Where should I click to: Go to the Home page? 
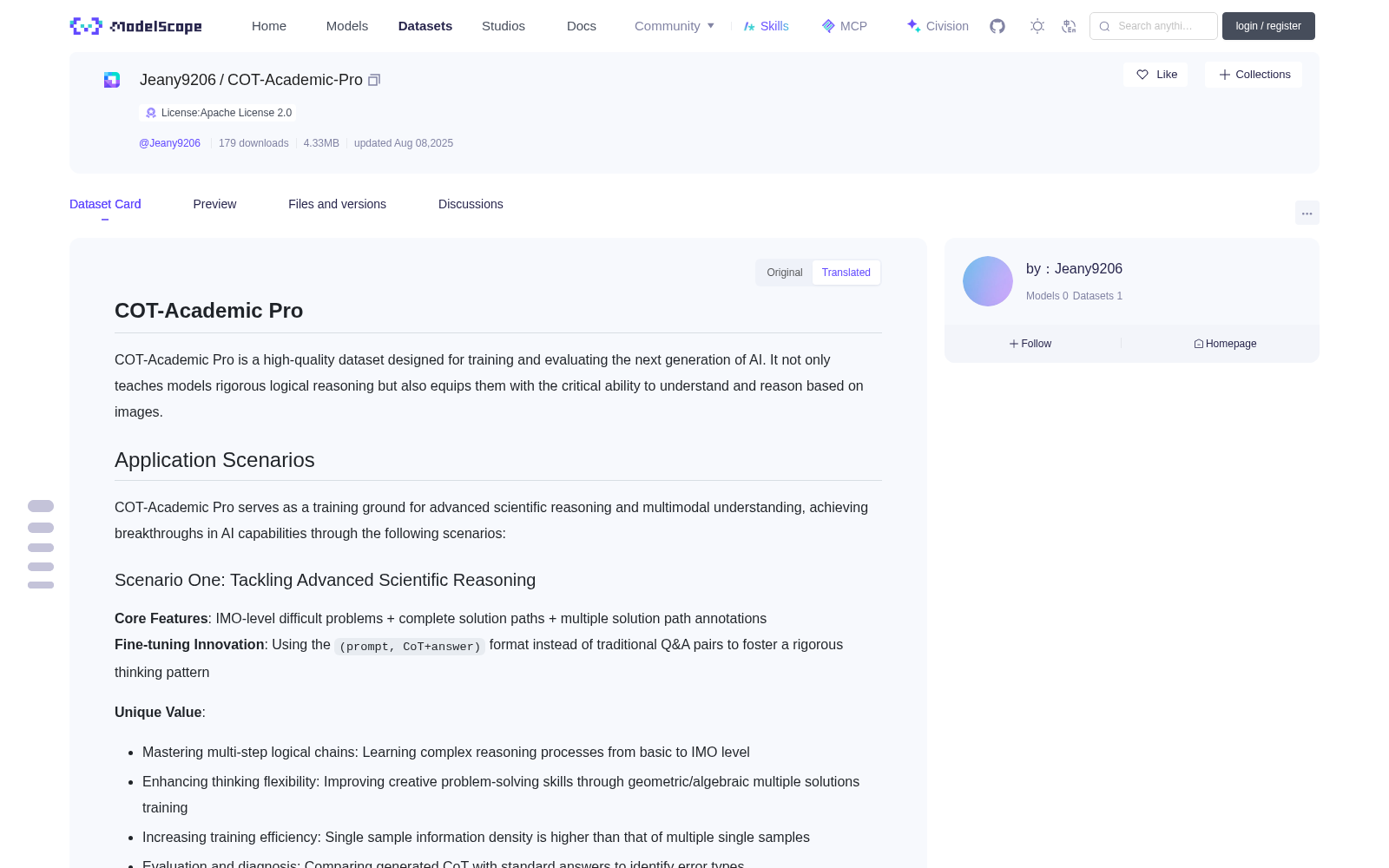[269, 26]
